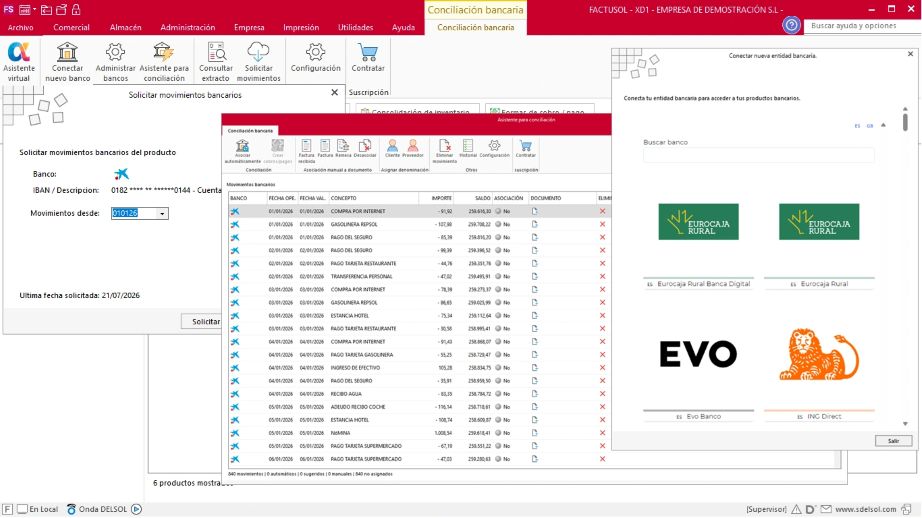The width and height of the screenshot is (922, 518).
Task: Open the Archivo menu
Action: click(x=21, y=27)
